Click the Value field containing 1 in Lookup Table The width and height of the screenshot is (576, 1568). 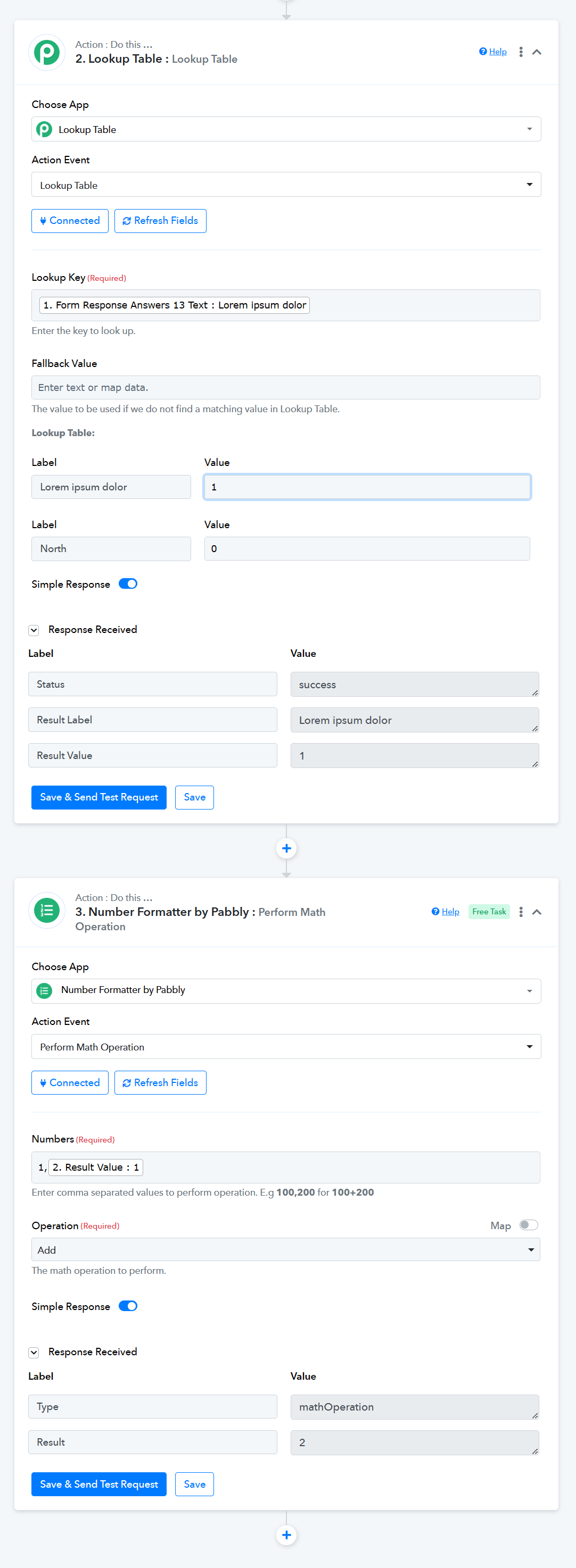(x=367, y=487)
